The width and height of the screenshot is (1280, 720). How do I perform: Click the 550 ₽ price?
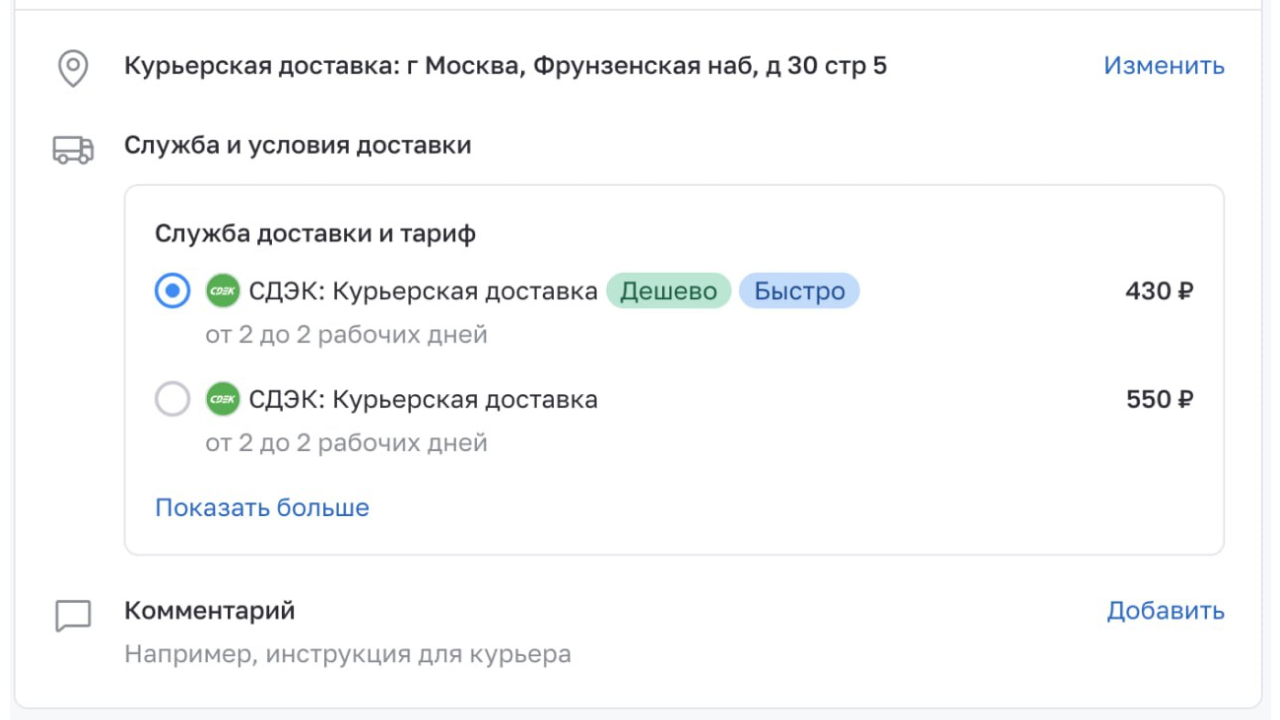(1159, 400)
